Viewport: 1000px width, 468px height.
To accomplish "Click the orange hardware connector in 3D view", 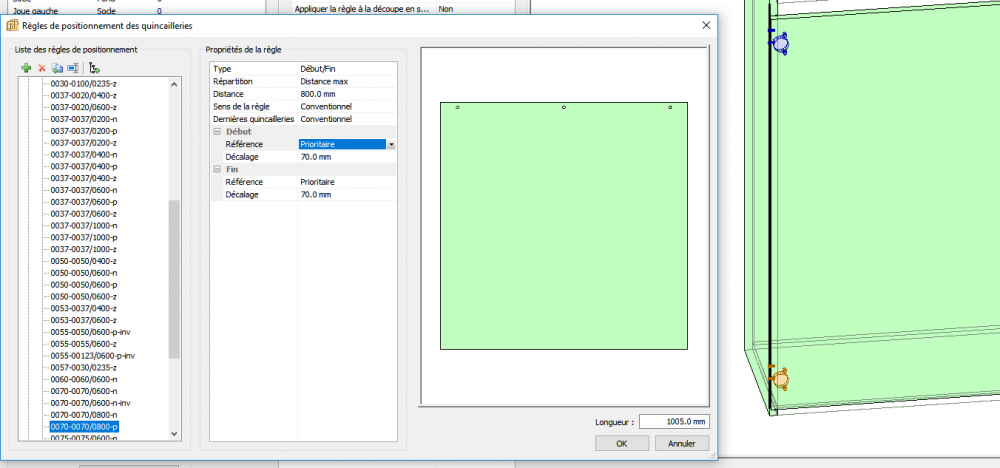I will click(x=779, y=378).
